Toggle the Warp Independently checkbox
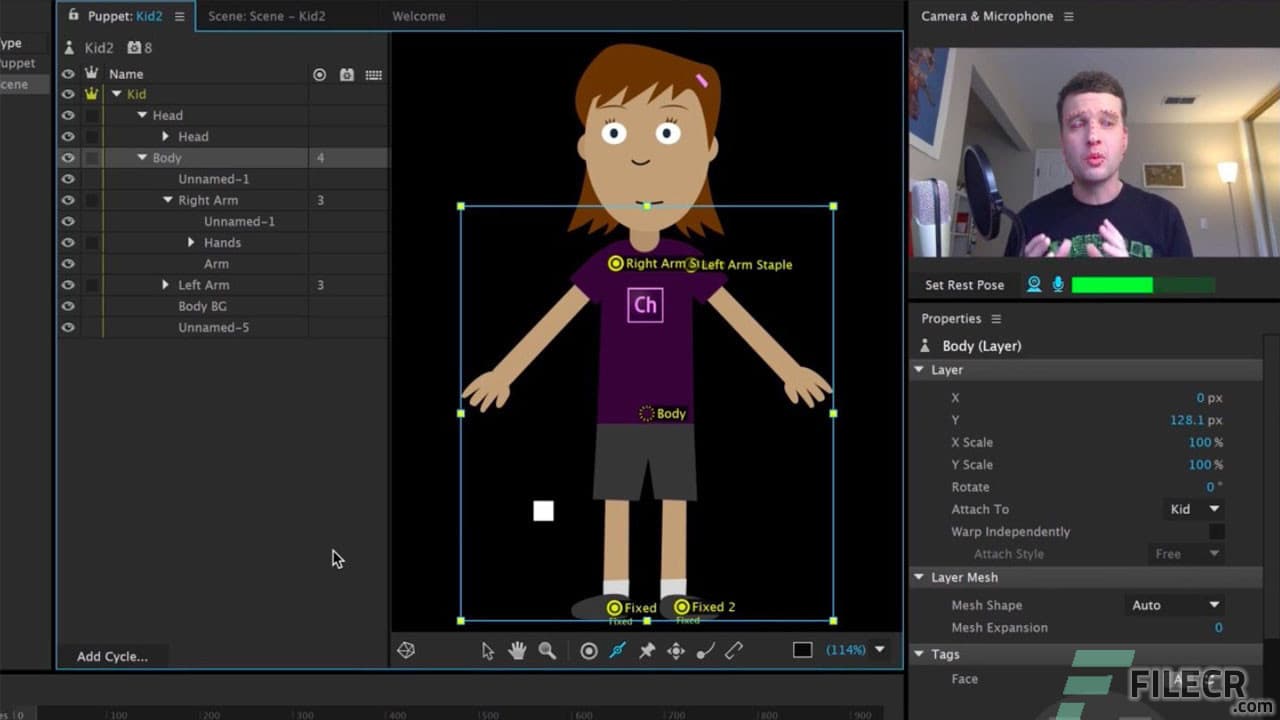Screen dimensions: 1280x720 [x=1218, y=531]
